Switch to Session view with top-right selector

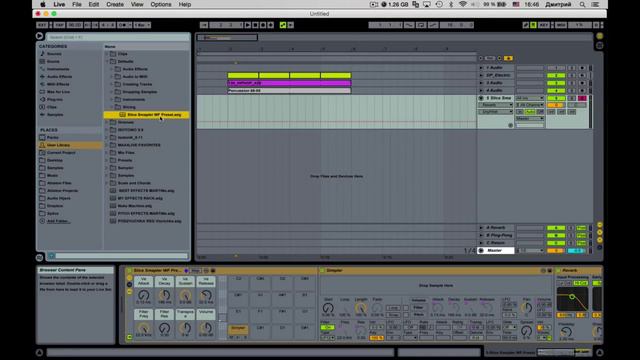pyautogui.click(x=600, y=45)
